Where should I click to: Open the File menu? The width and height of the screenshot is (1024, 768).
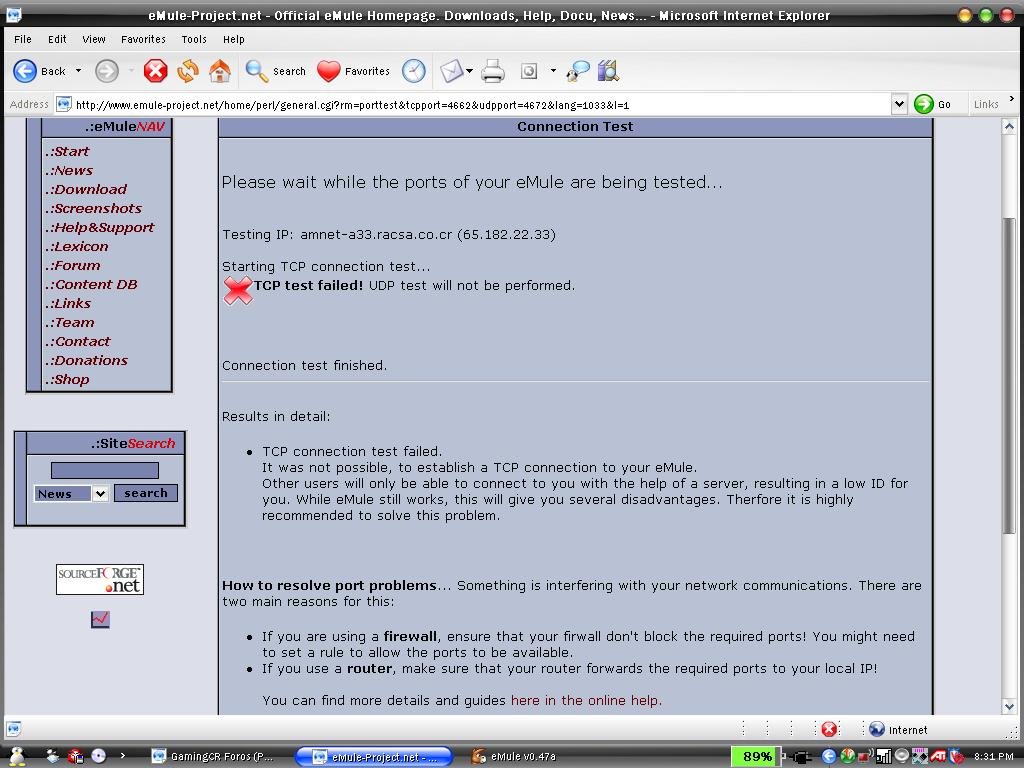pyautogui.click(x=23, y=39)
